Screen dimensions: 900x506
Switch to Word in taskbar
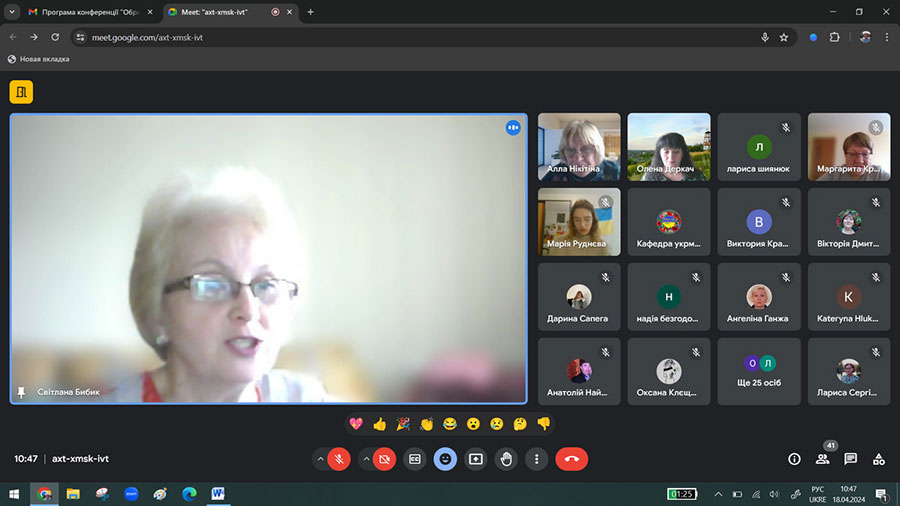pyautogui.click(x=218, y=494)
